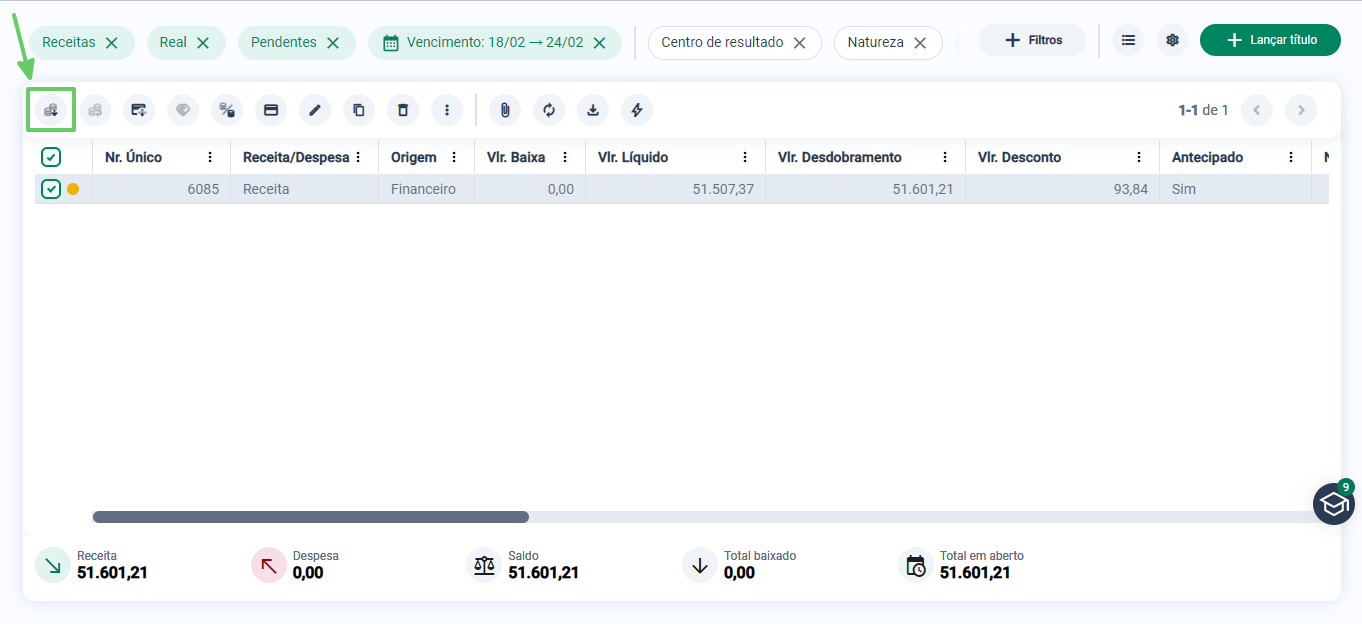Click the yellow status dot on row 6085
The width and height of the screenshot is (1362, 624).
(x=73, y=189)
